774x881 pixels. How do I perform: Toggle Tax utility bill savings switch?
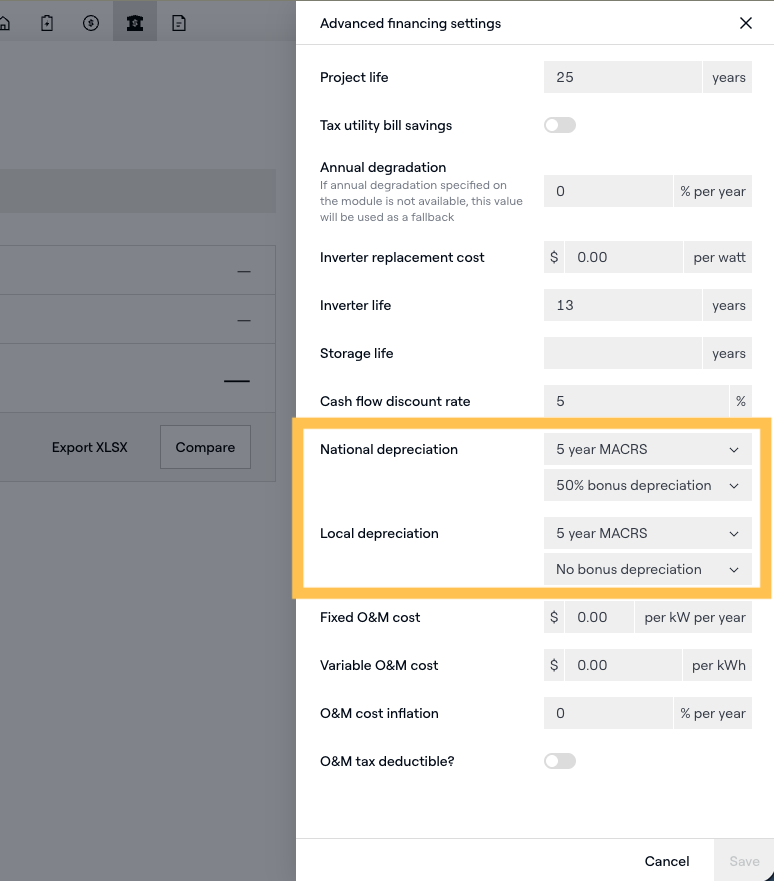pos(559,125)
